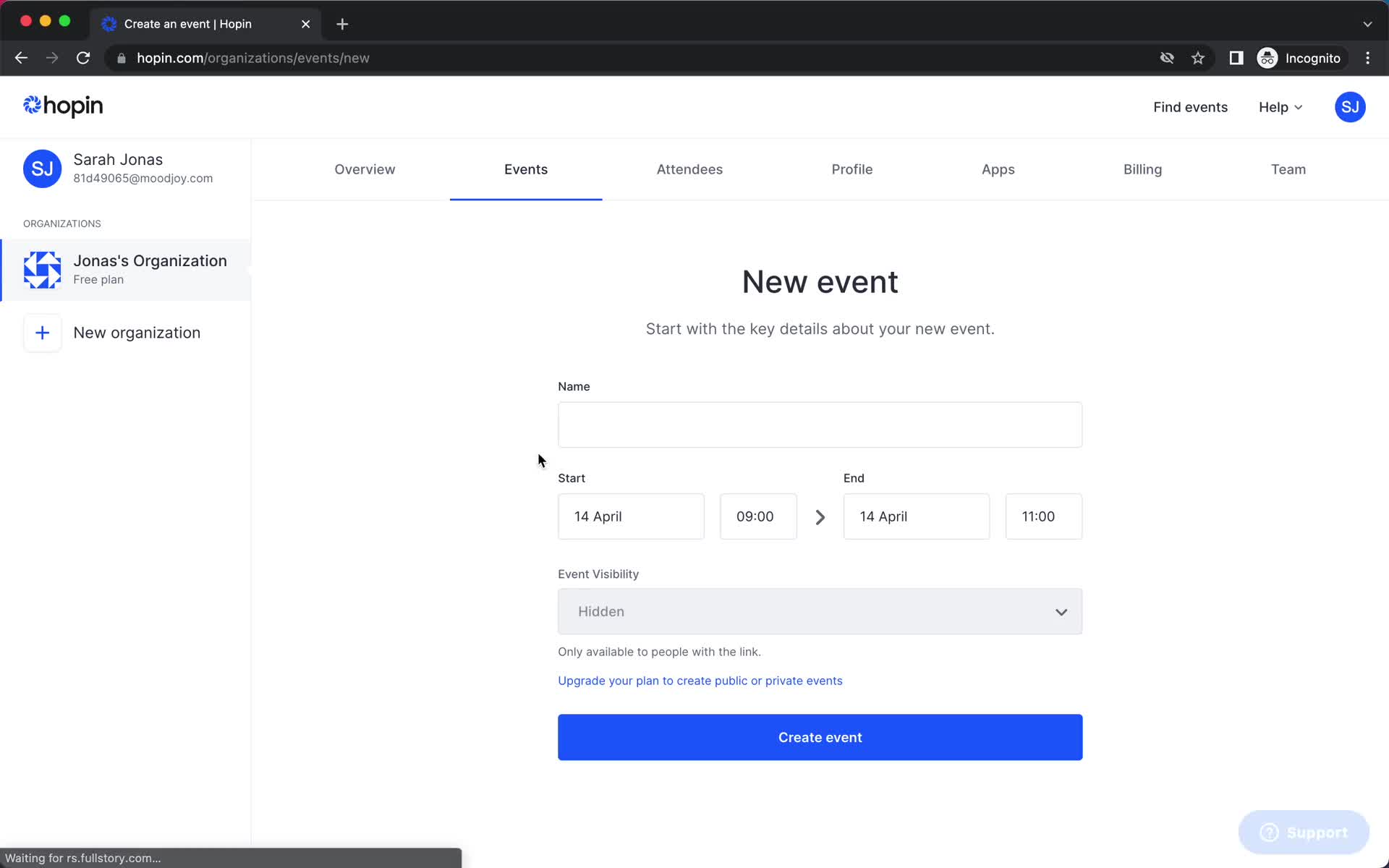Click New organization label
This screenshot has height=868, width=1389.
(137, 333)
